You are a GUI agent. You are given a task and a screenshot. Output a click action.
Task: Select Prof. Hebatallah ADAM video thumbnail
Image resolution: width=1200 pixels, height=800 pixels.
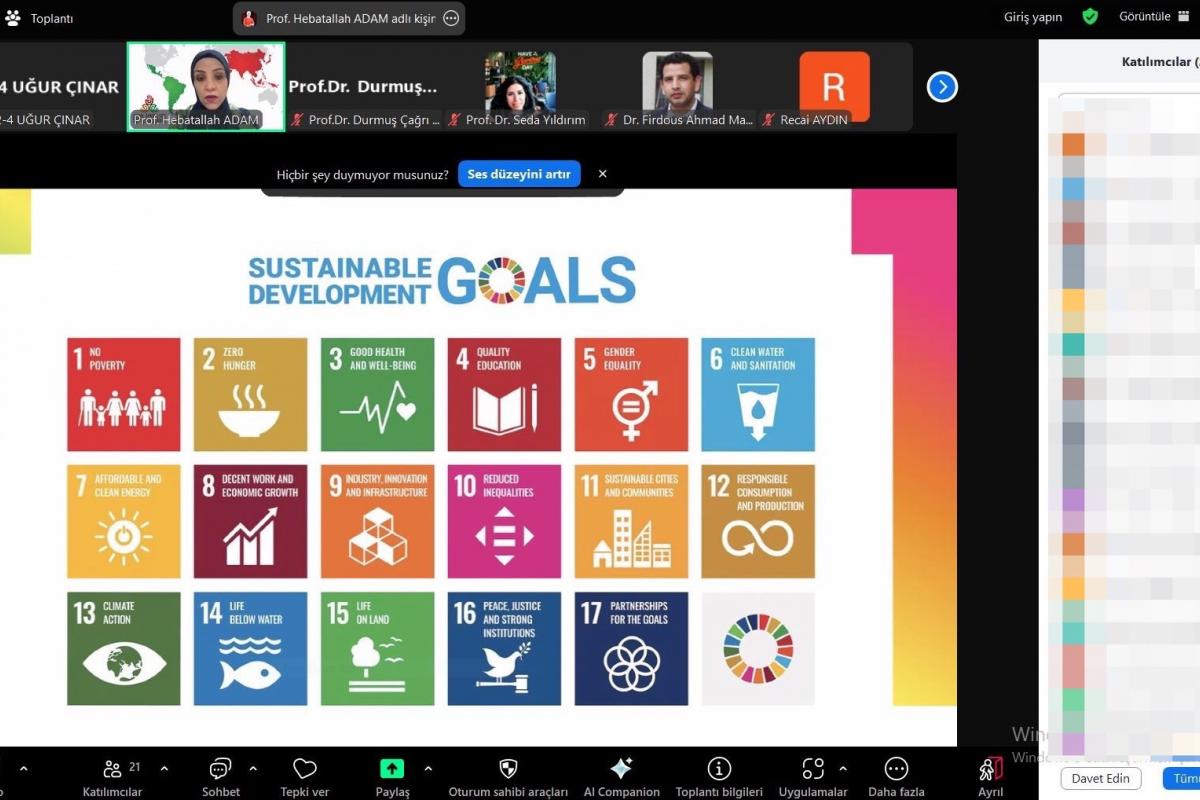206,86
